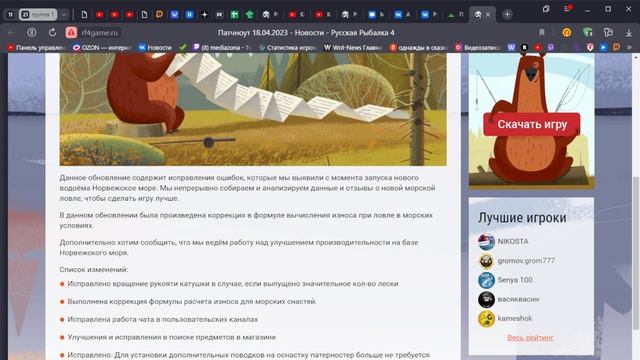Switch to the black star icon tab
The image size is (640, 360).
point(204,15)
